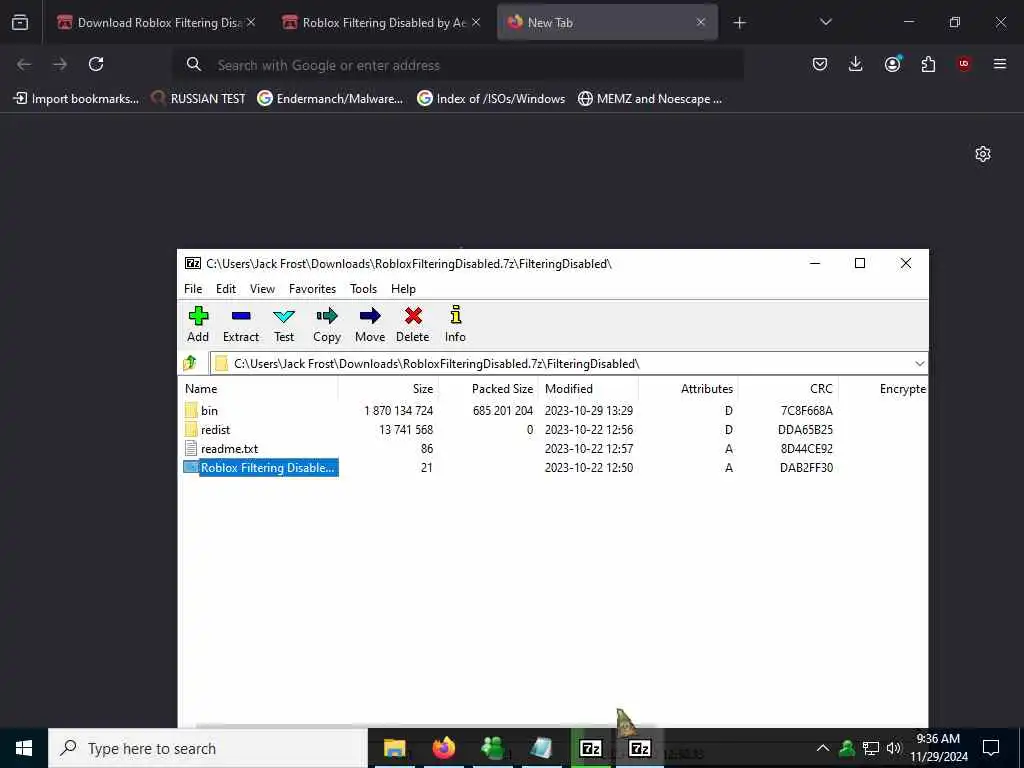The height and width of the screenshot is (768, 1024).
Task: Click Import bookmarks... in bookmarks bar
Action: (76, 99)
